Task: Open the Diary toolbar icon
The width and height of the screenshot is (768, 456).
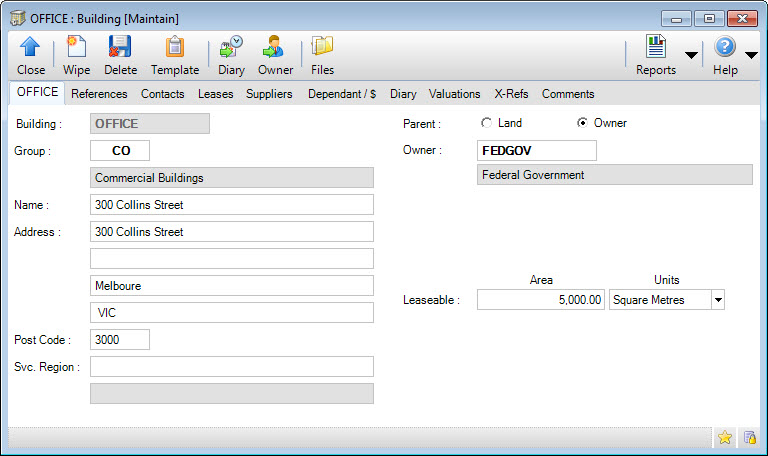Action: pos(231,47)
